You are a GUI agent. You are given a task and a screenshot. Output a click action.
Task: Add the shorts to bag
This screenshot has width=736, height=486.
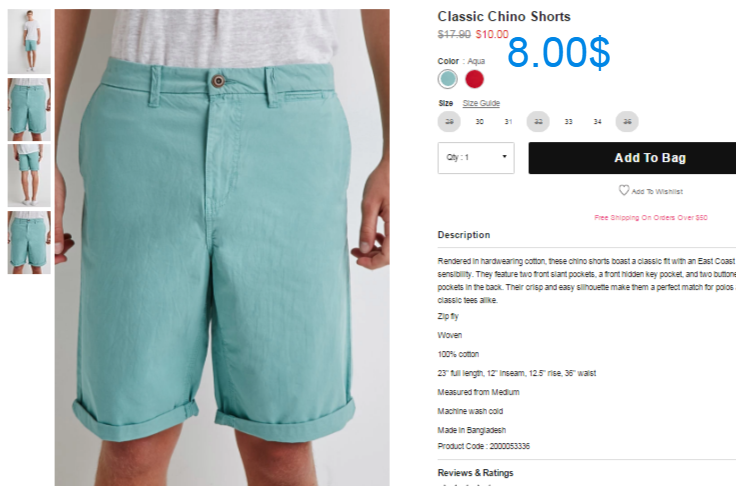point(632,158)
